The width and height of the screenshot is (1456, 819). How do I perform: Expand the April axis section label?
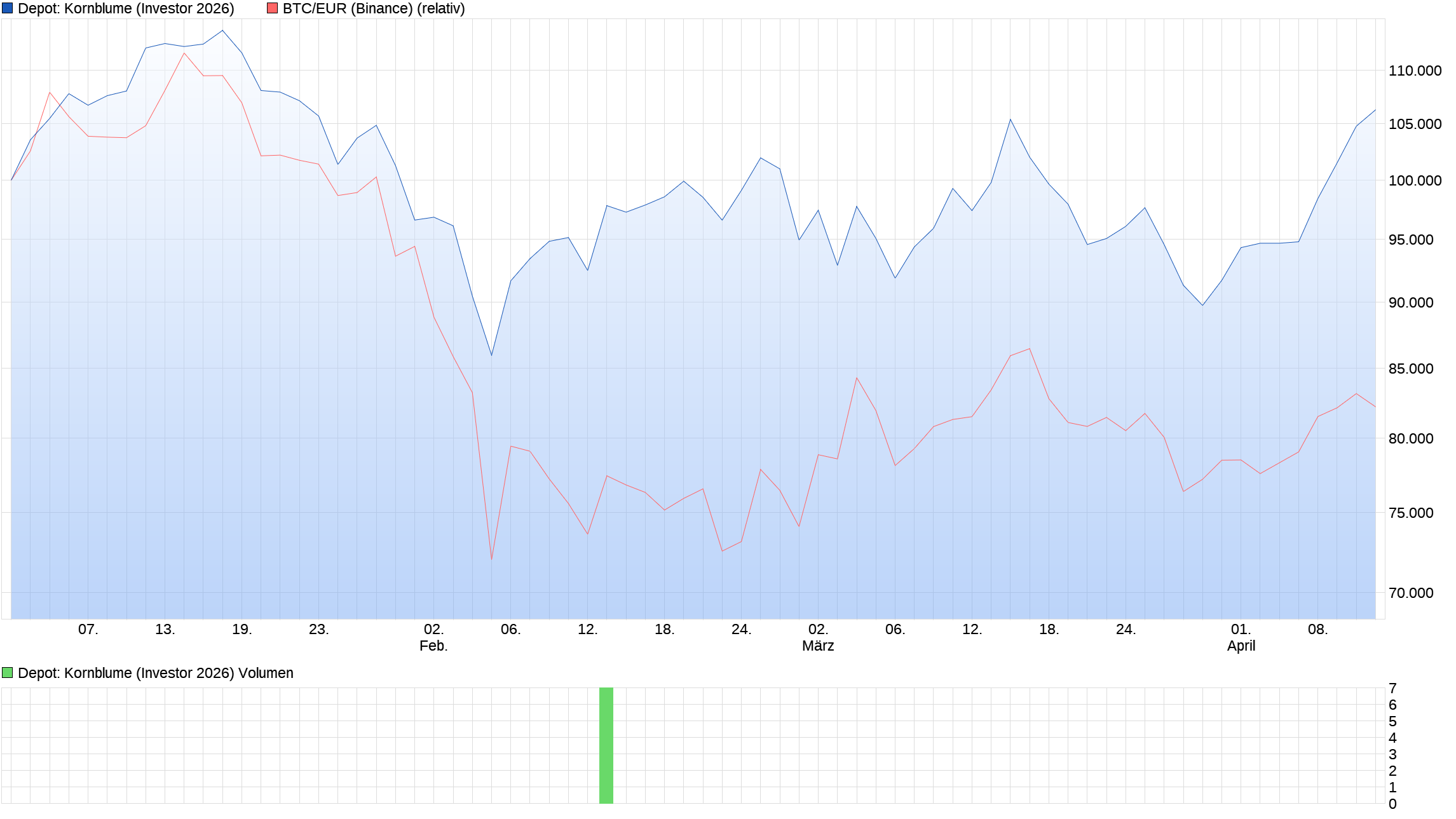coord(1240,646)
